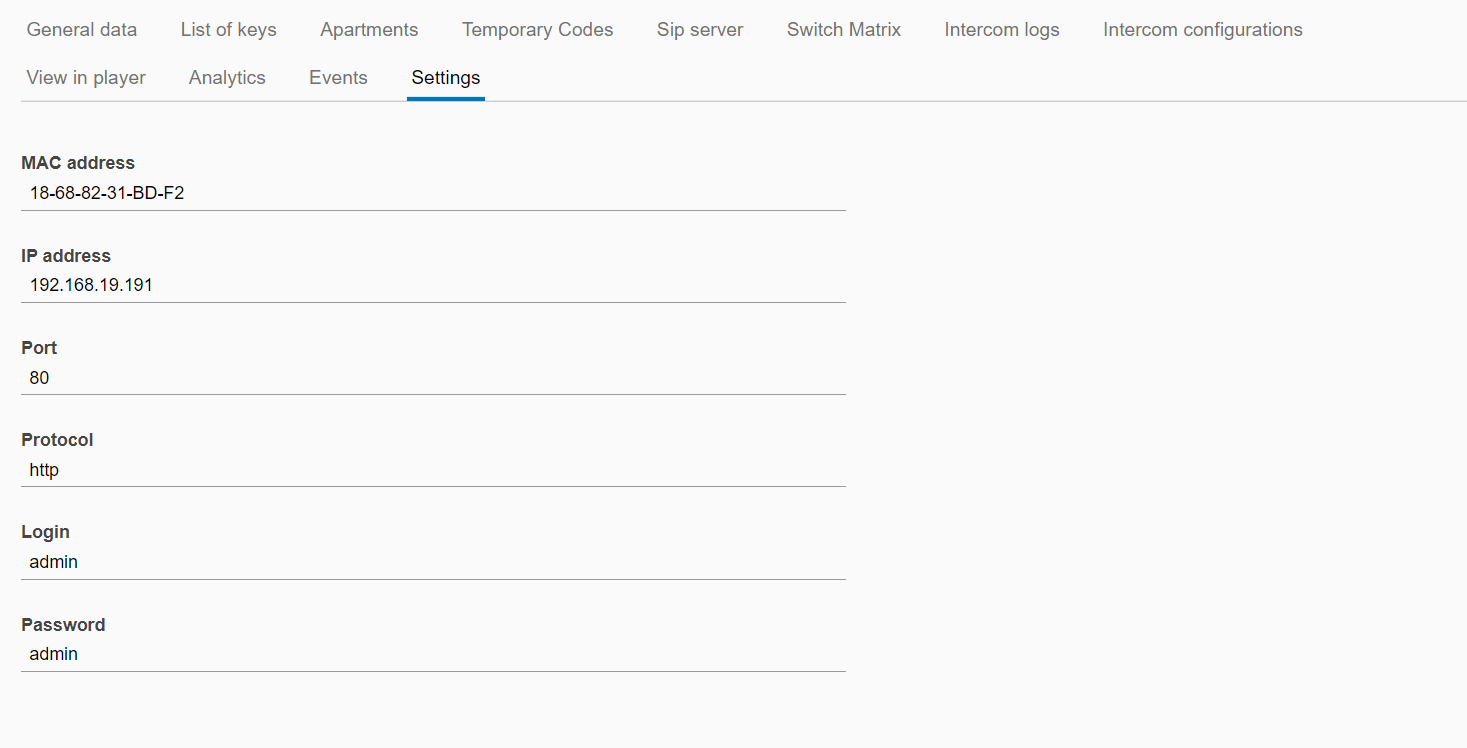Go to the Apartments tab
The width and height of the screenshot is (1467, 748).
coord(369,30)
